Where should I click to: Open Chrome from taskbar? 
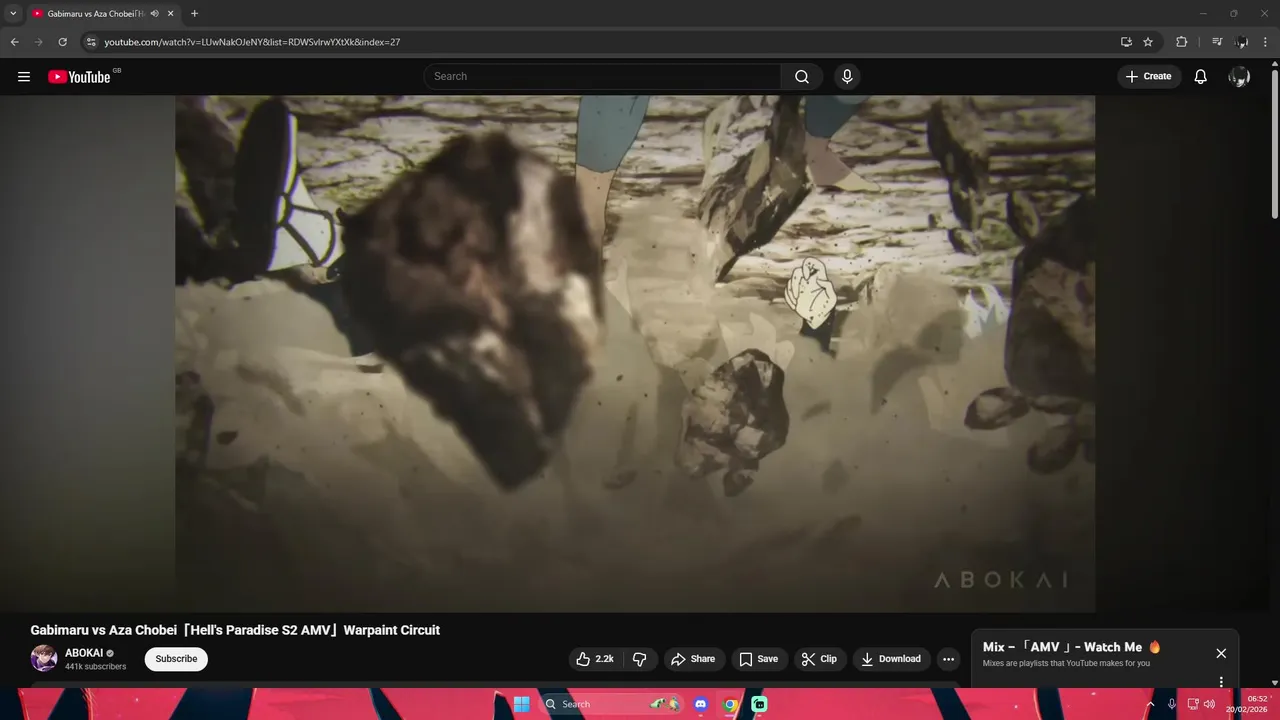[x=730, y=704]
